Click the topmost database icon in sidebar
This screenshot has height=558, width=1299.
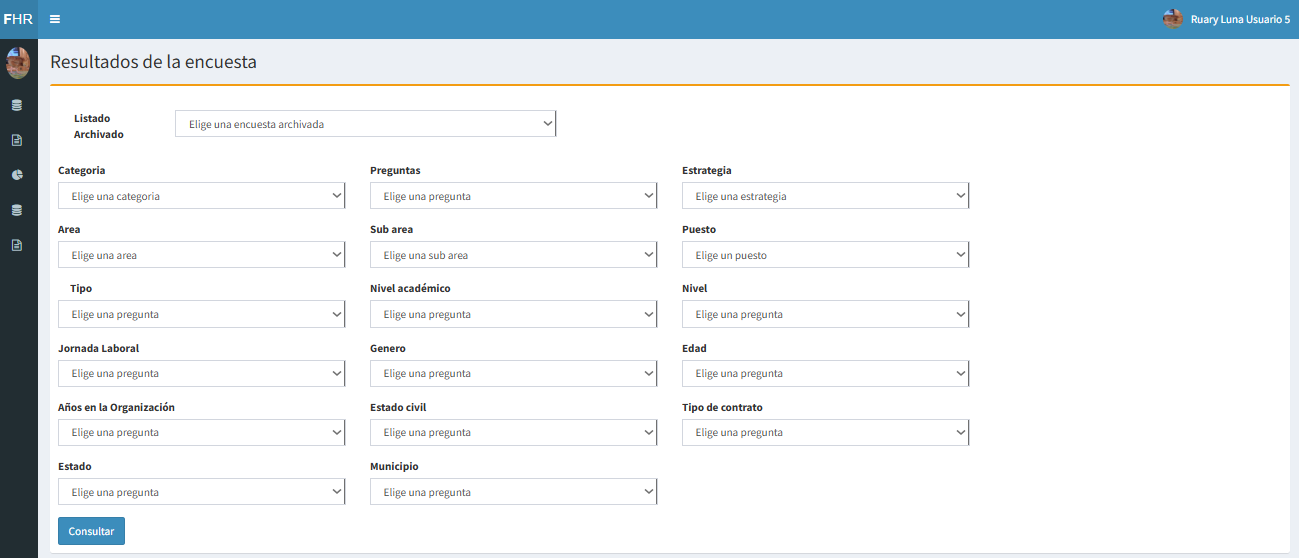tap(17, 105)
